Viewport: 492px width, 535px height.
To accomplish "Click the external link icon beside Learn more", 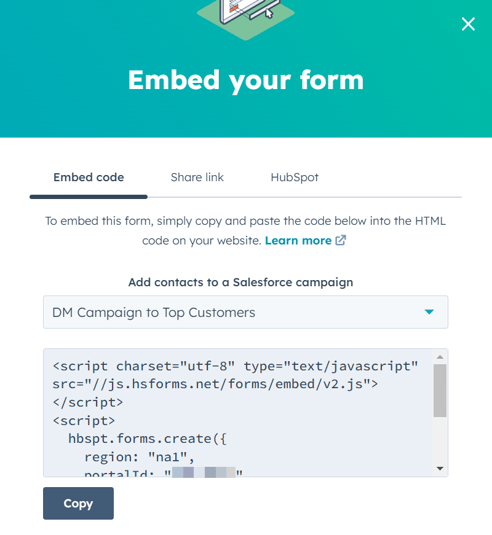I will [341, 240].
